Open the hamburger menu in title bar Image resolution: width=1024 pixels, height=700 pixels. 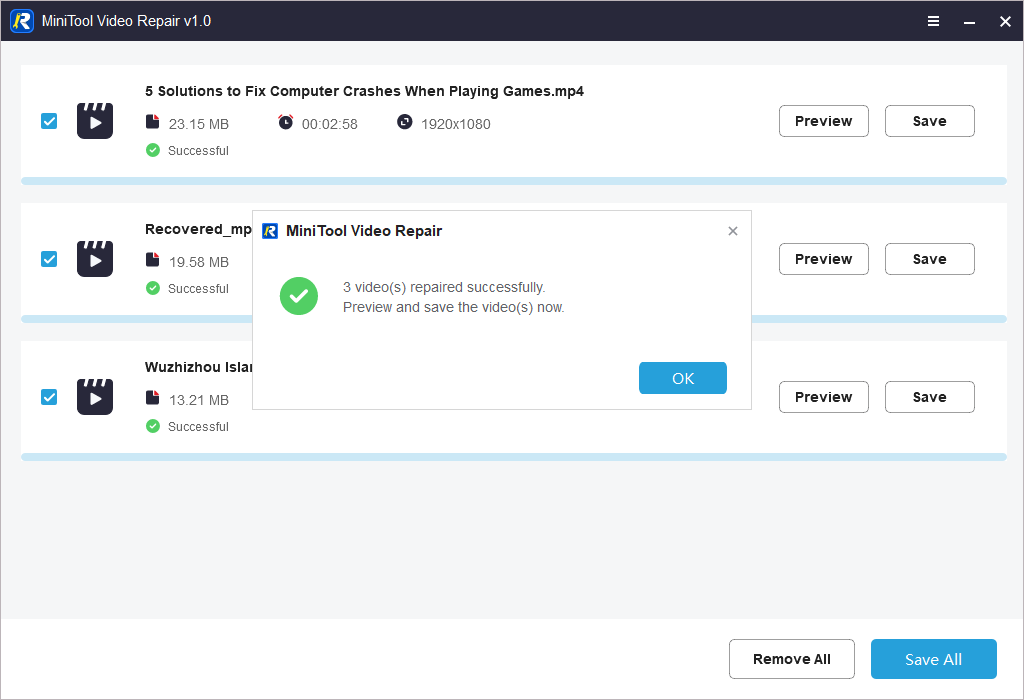click(933, 21)
